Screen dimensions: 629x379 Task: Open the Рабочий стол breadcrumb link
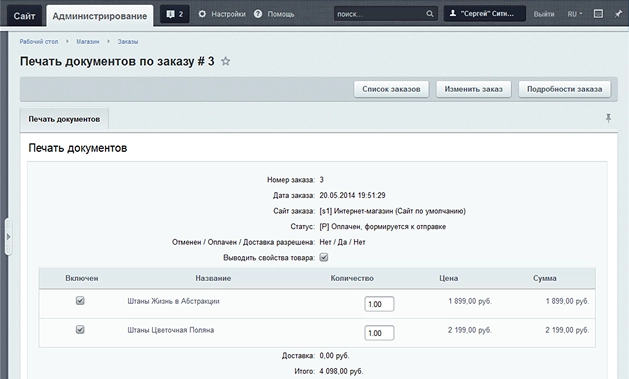pyautogui.click(x=39, y=42)
